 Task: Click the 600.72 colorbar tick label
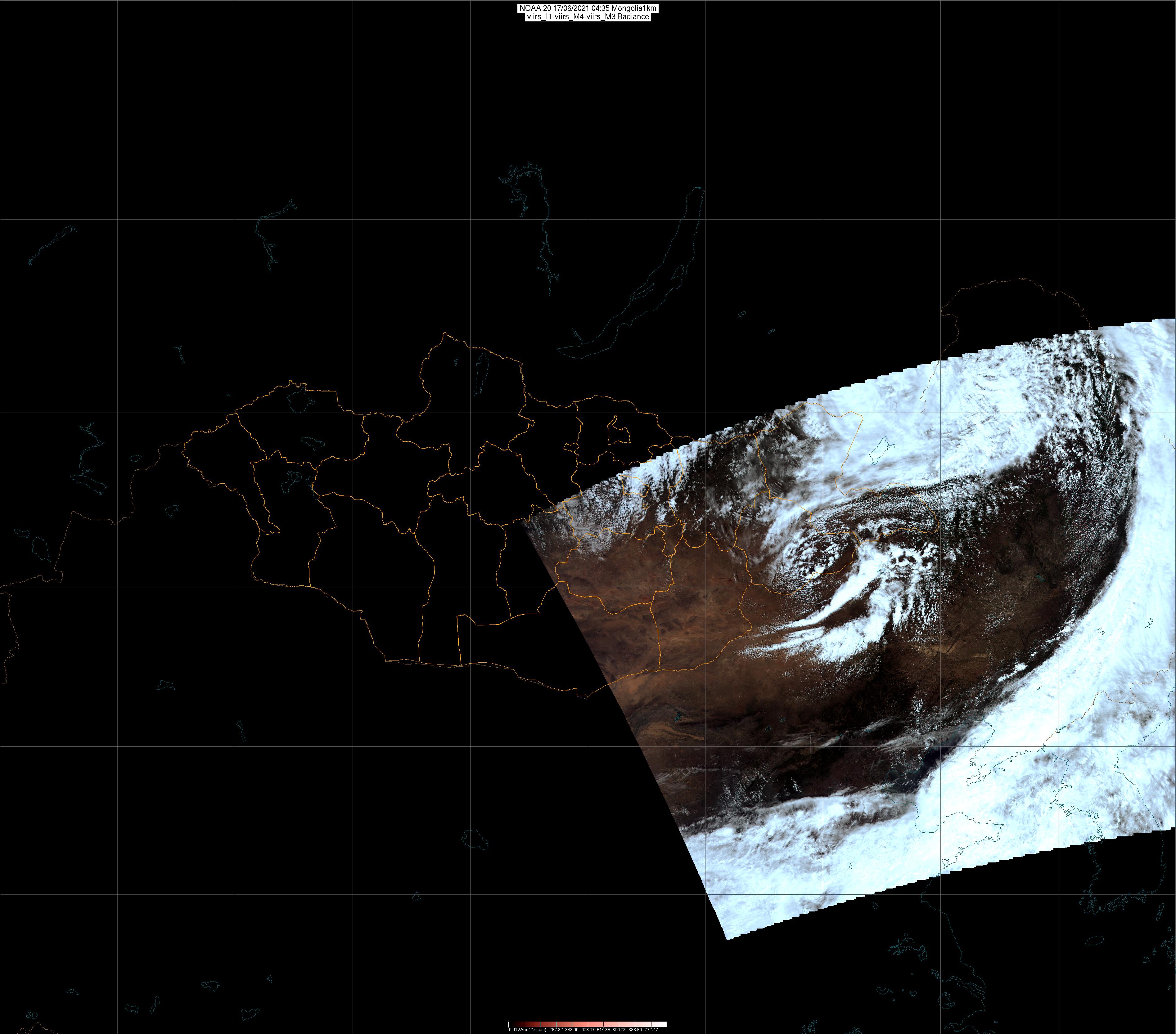[x=619, y=1030]
